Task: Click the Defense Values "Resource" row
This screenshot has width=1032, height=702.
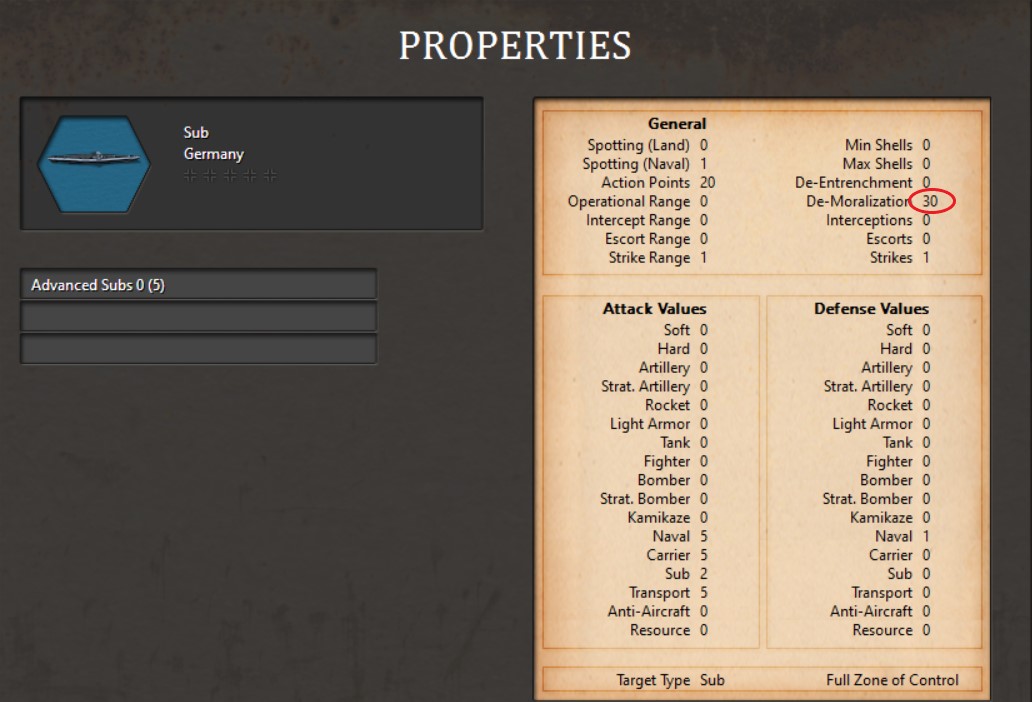Action: (891, 630)
